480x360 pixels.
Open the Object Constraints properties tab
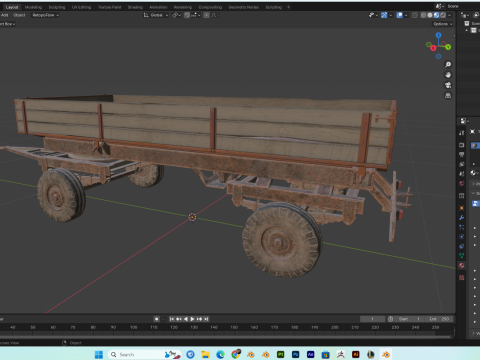click(462, 246)
